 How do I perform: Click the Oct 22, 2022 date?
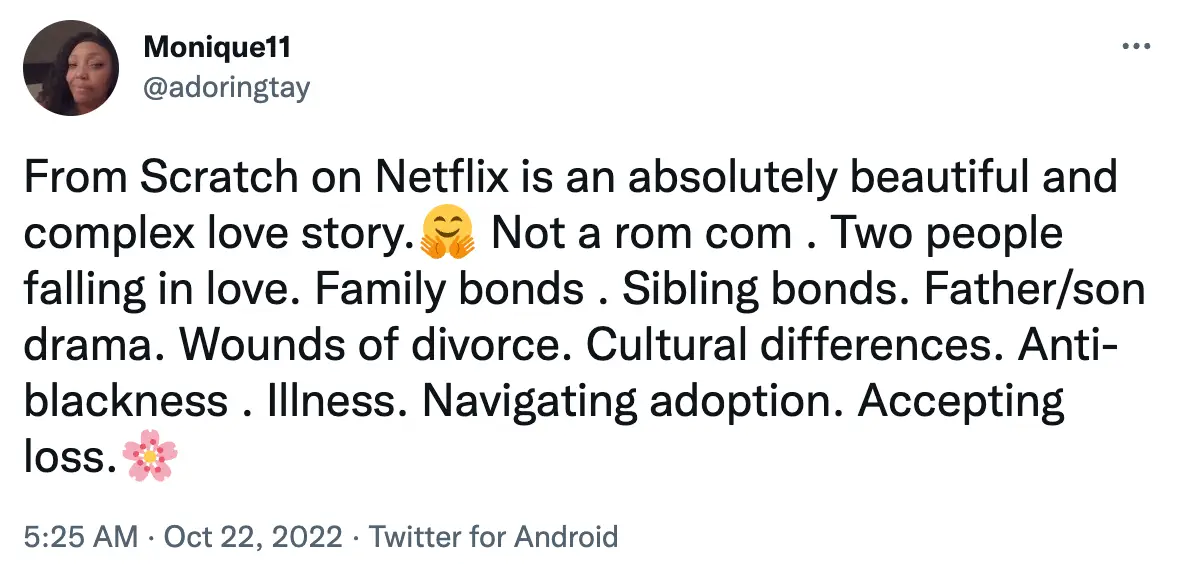tap(255, 537)
